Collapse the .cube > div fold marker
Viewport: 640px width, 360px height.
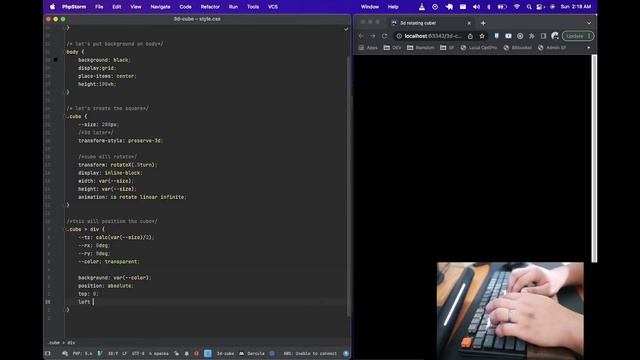point(64,229)
